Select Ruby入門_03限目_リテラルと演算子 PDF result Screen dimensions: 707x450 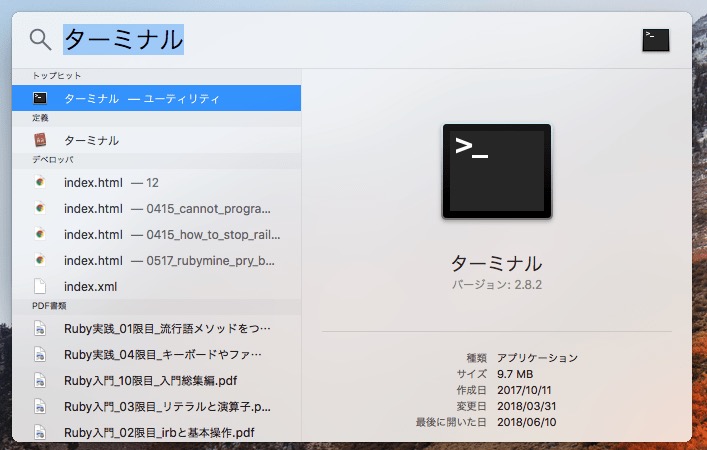coord(156,407)
